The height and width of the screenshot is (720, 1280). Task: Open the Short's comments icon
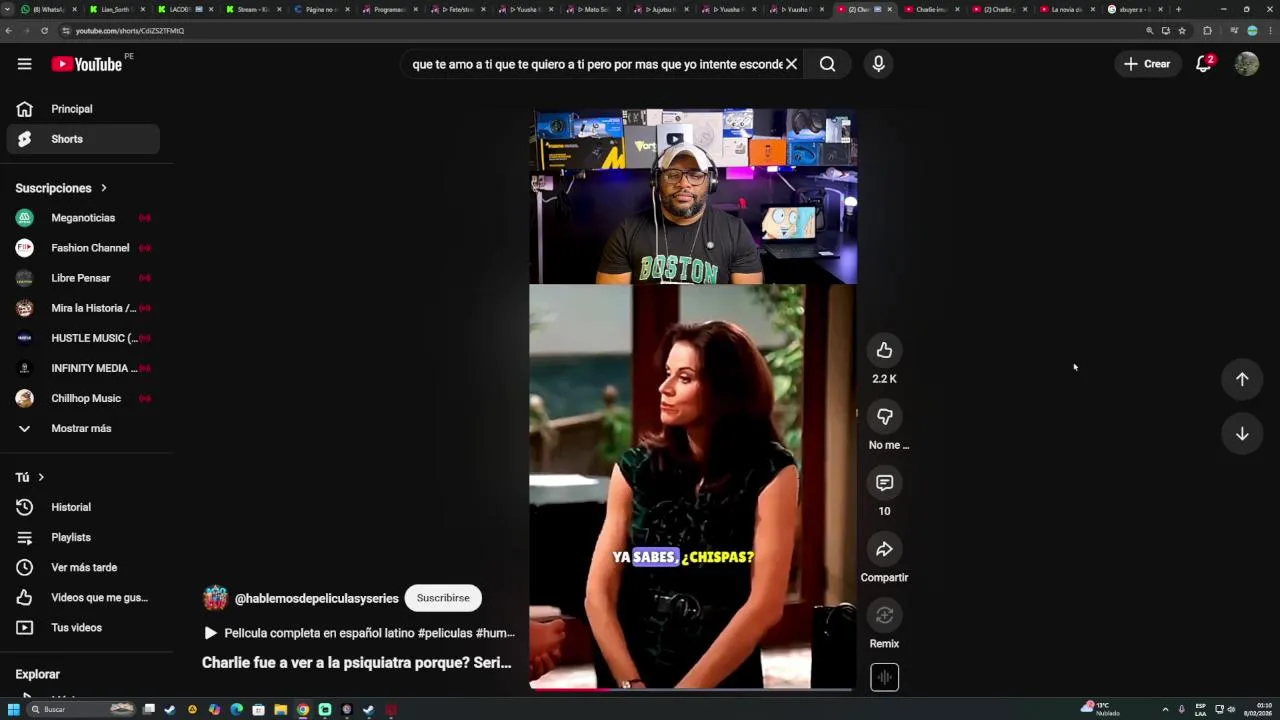point(884,483)
